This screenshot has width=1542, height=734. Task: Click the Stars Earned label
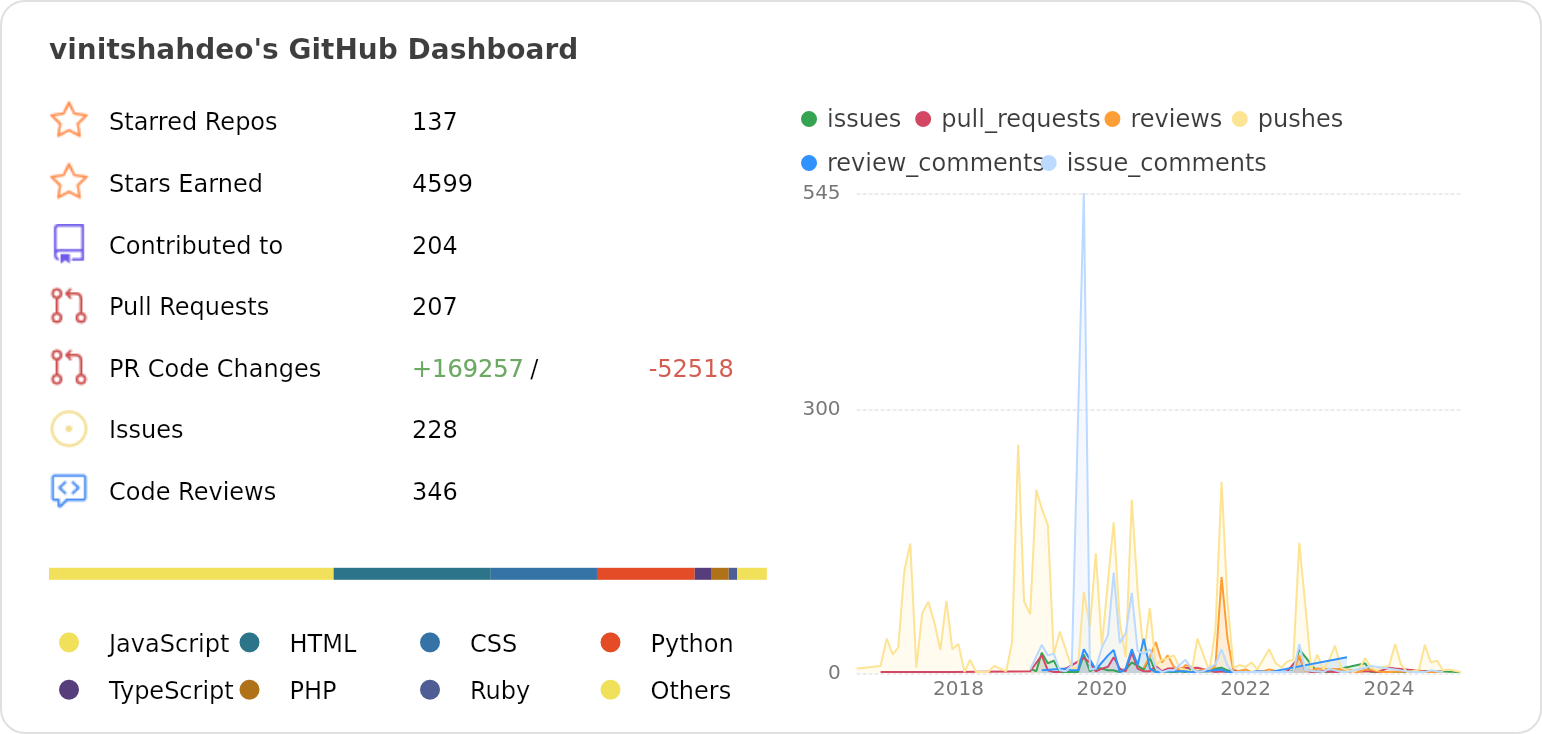186,184
